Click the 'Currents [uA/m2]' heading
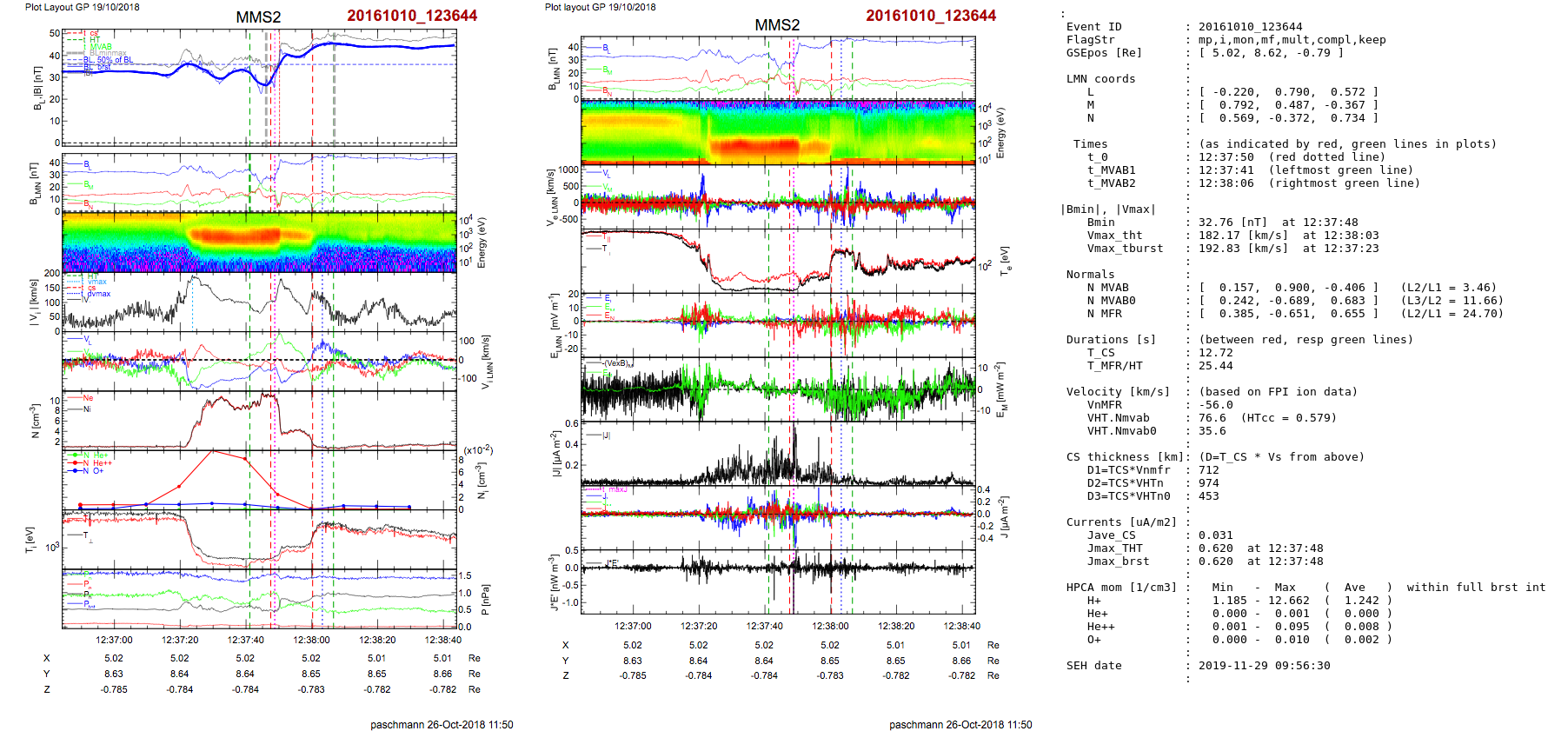The image size is (1568, 731). pyautogui.click(x=1121, y=522)
